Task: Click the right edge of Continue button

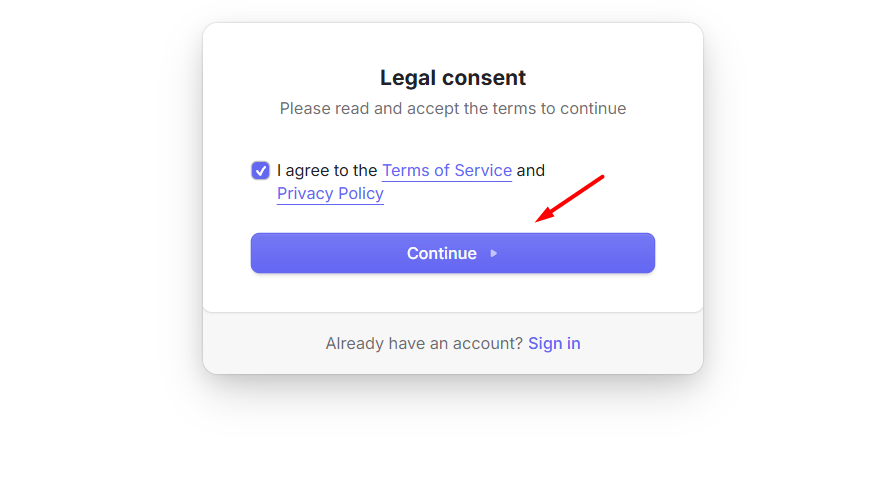Action: pyautogui.click(x=648, y=253)
